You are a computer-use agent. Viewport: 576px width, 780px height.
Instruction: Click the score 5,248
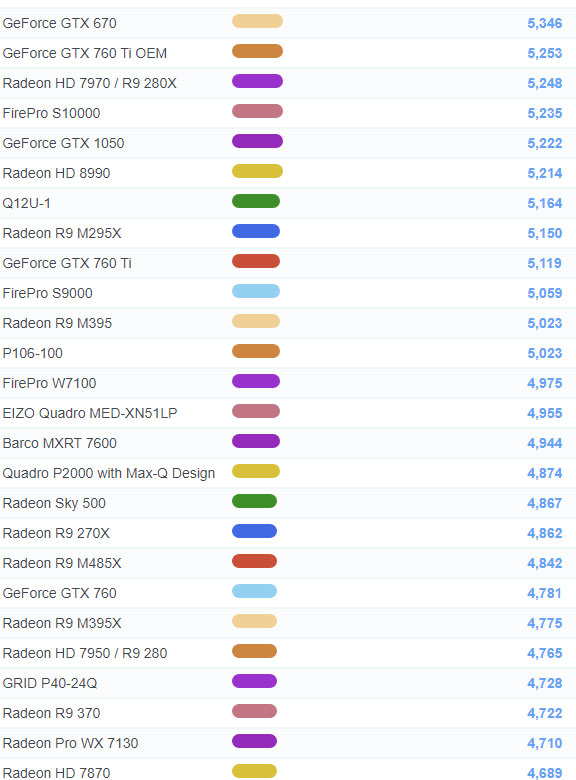545,83
